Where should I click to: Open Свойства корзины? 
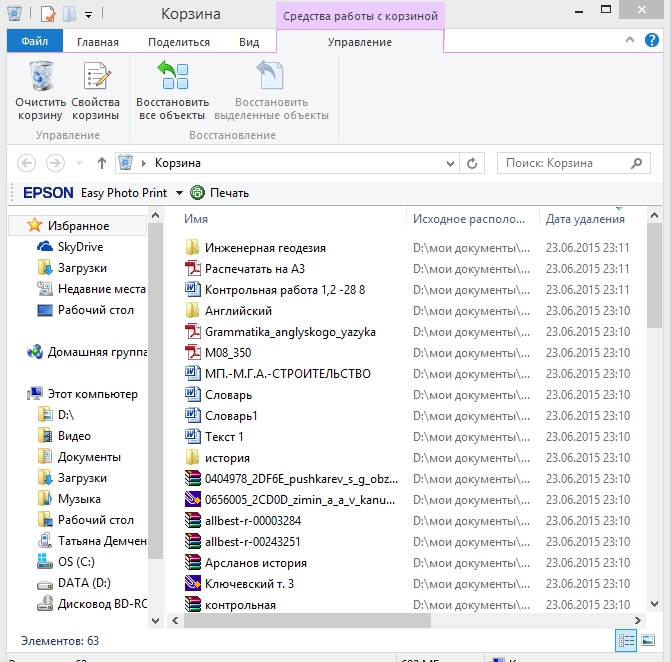click(95, 79)
